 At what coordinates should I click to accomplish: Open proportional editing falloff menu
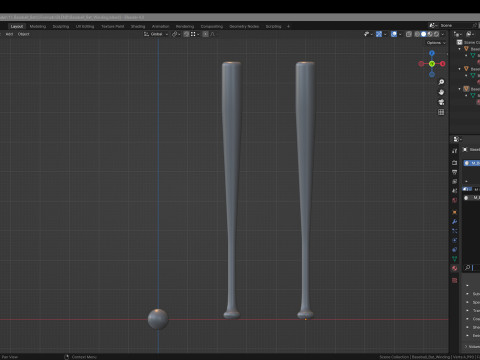pos(212,34)
